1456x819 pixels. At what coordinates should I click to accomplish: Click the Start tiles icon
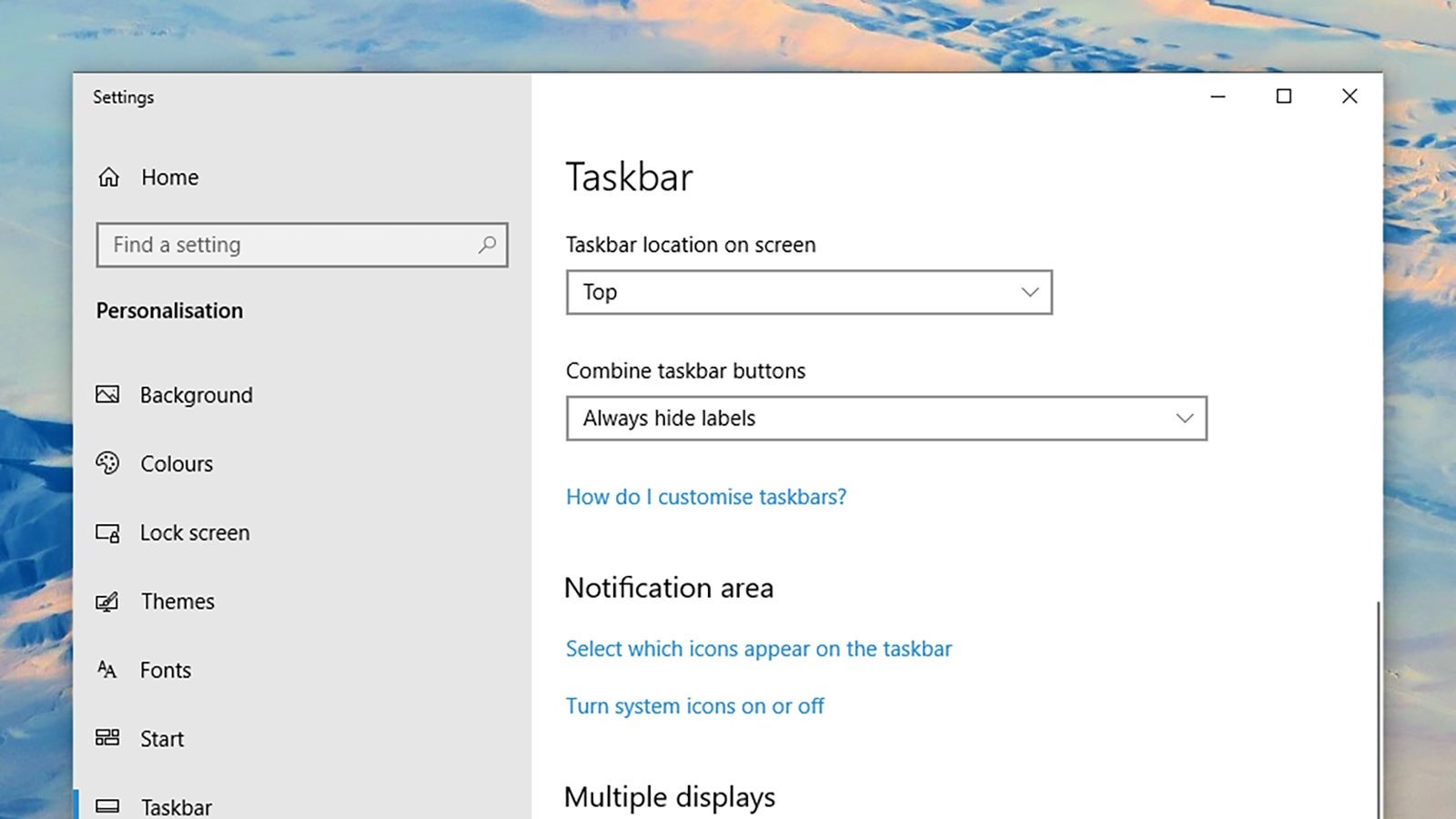pyautogui.click(x=107, y=738)
